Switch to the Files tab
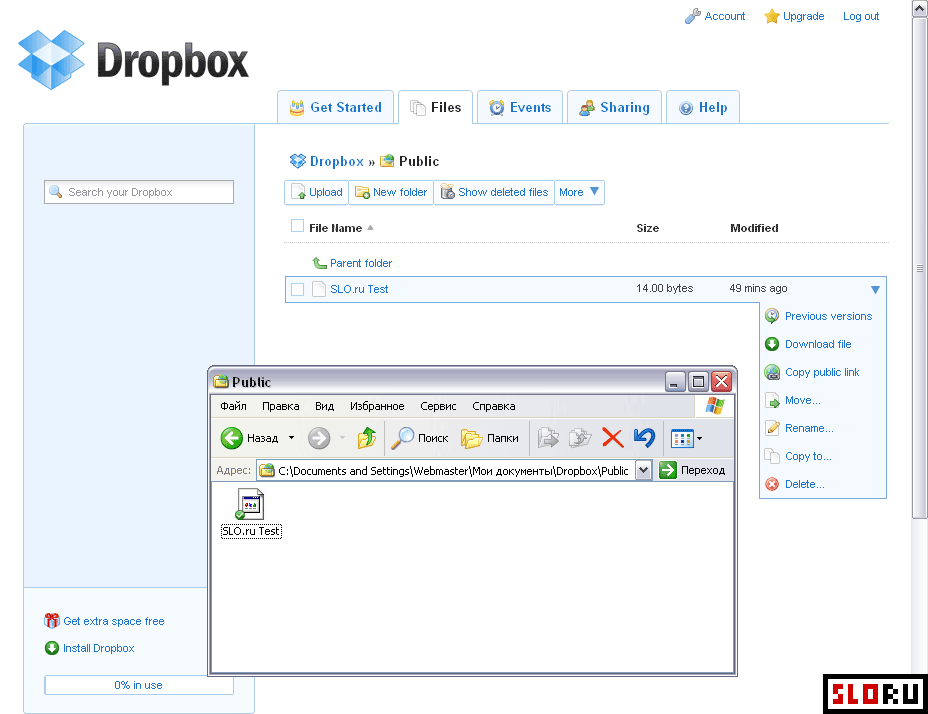928x714 pixels. [436, 107]
